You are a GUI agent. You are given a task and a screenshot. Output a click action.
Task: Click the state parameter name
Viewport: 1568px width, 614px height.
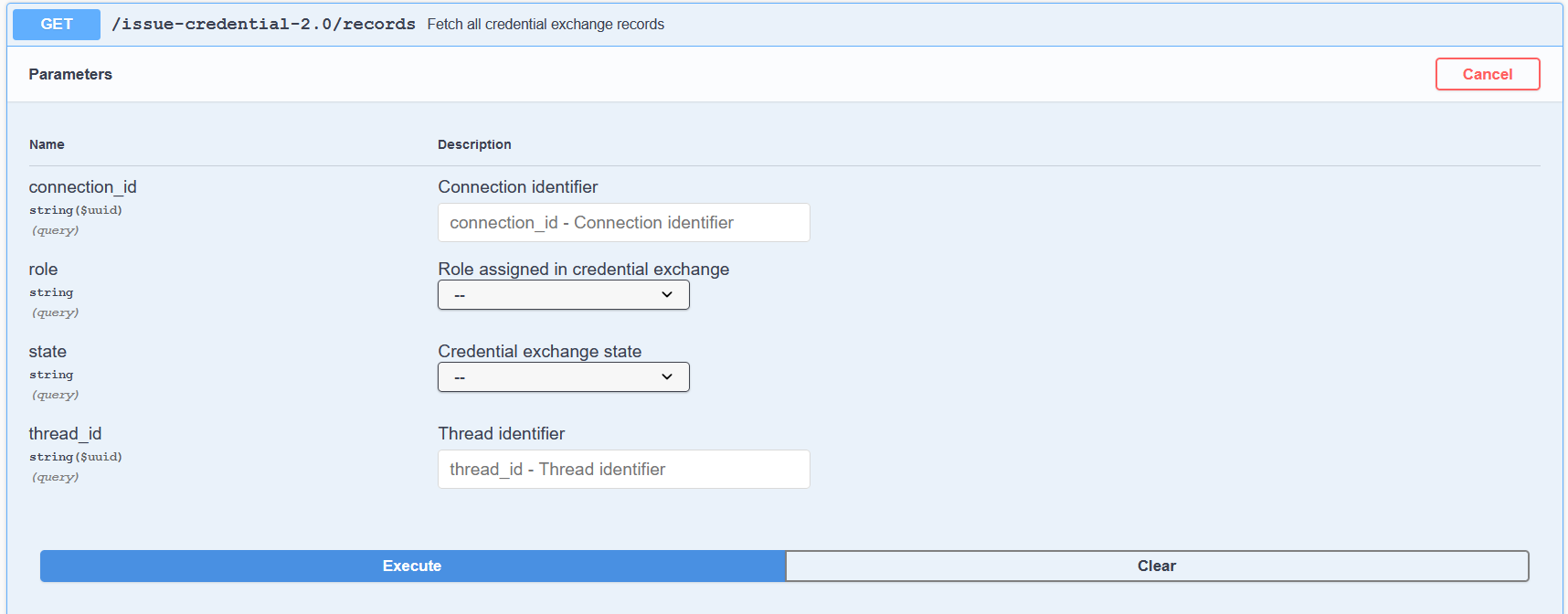pos(48,352)
